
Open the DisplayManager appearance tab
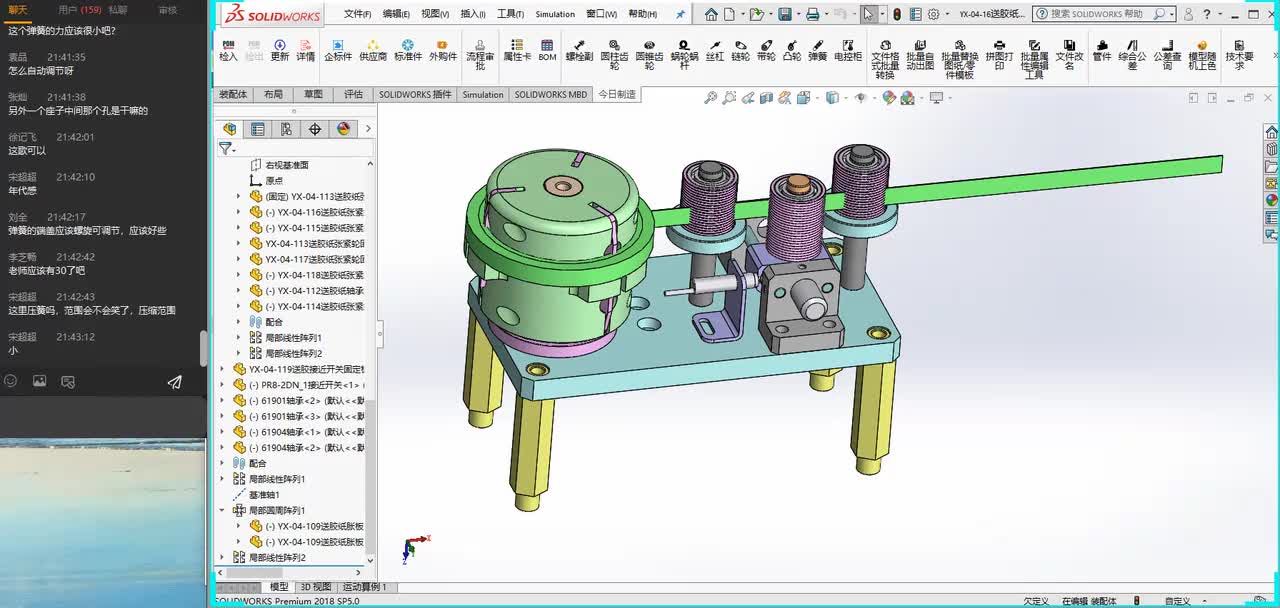pyautogui.click(x=344, y=129)
